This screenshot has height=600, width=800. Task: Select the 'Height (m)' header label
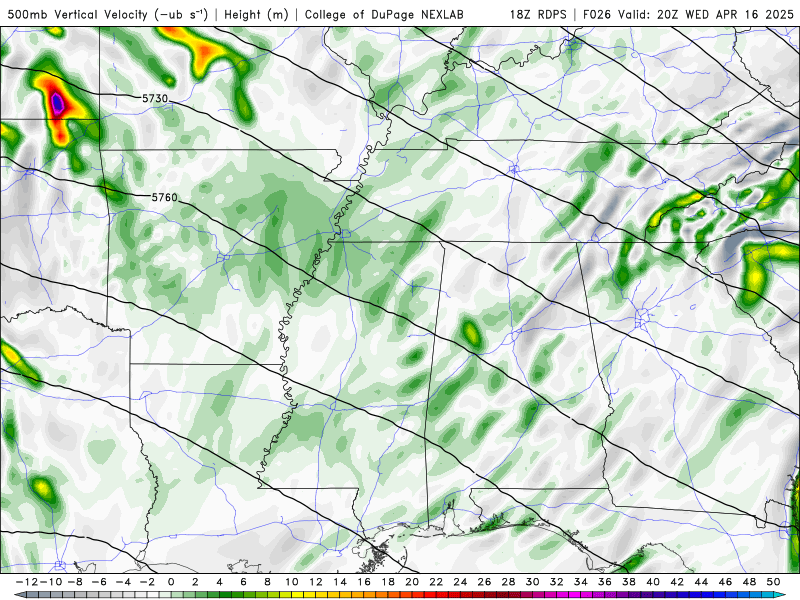point(256,14)
